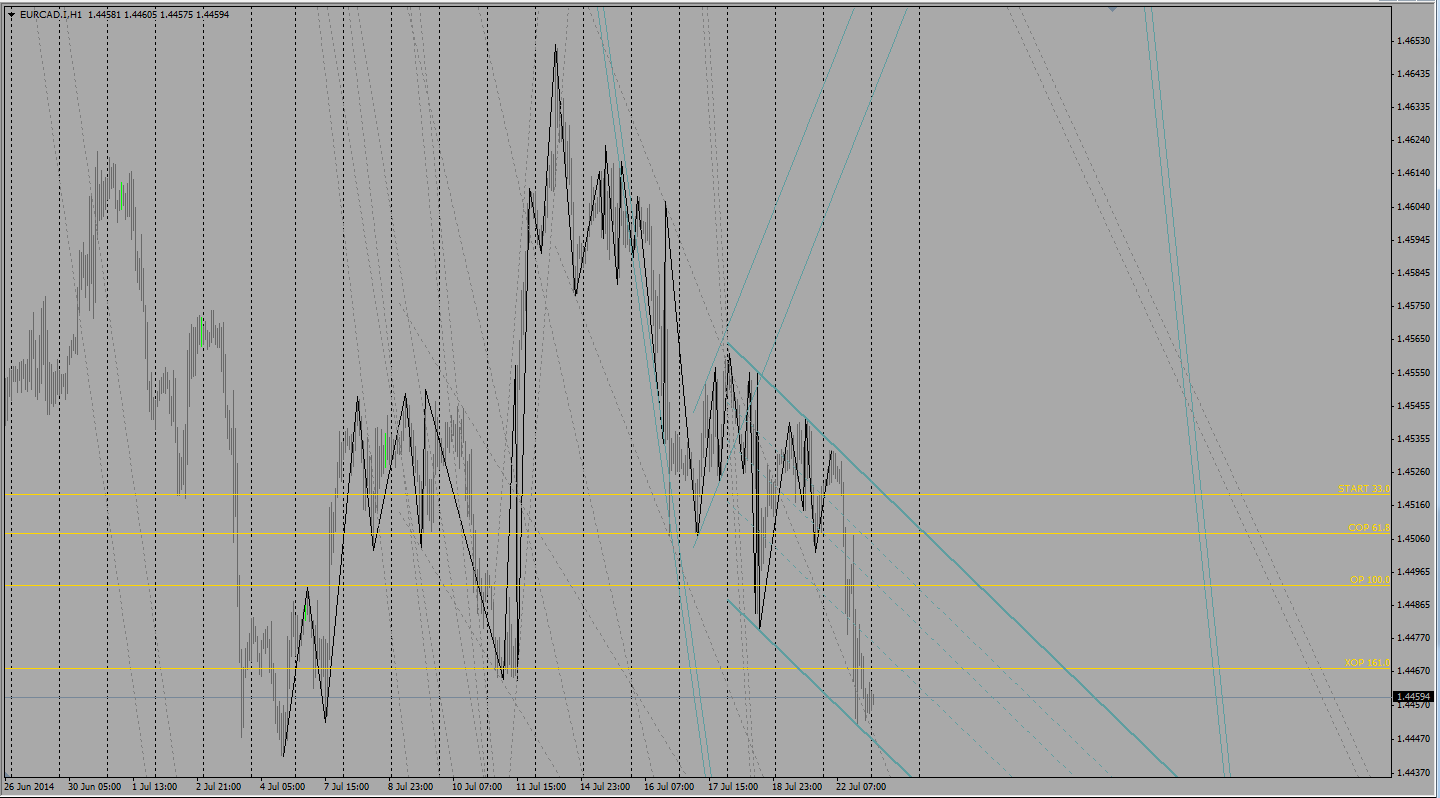Viewport: 1440px width, 798px height.
Task: Select the XOP 161.0 level label
Action: point(1366,663)
